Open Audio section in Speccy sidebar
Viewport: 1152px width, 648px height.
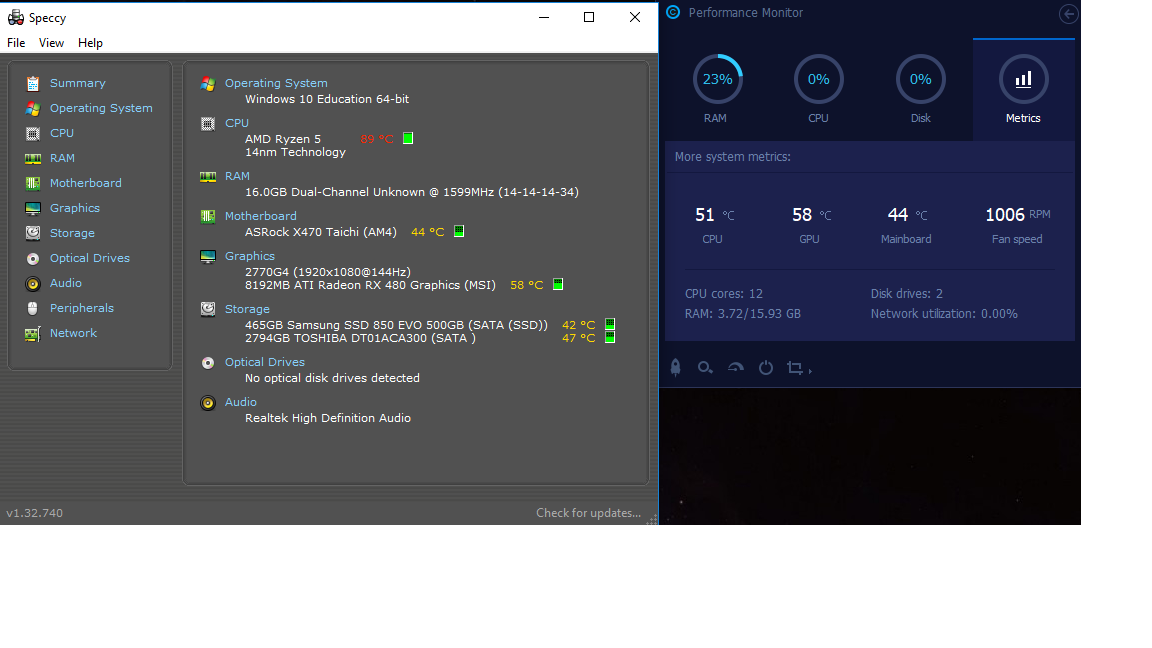pyautogui.click(x=65, y=283)
